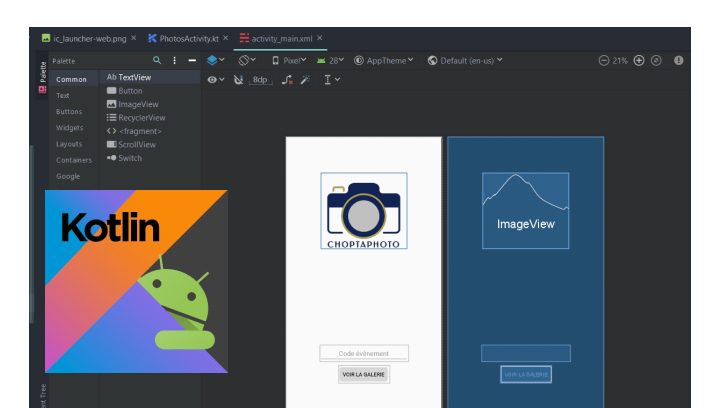Screen dimensions: 720x408
Task: Click the clear all constraints icon
Action: tap(287, 80)
